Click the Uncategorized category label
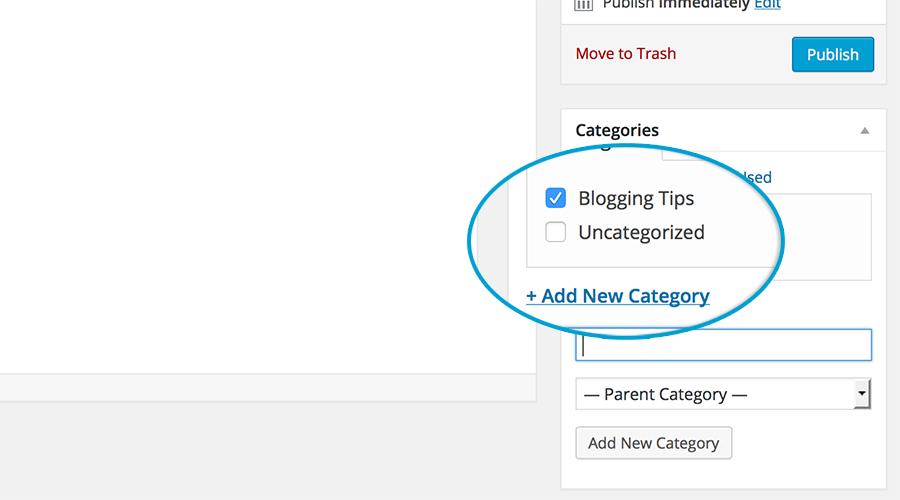Screen dimensions: 900x500 pyautogui.click(x=641, y=232)
